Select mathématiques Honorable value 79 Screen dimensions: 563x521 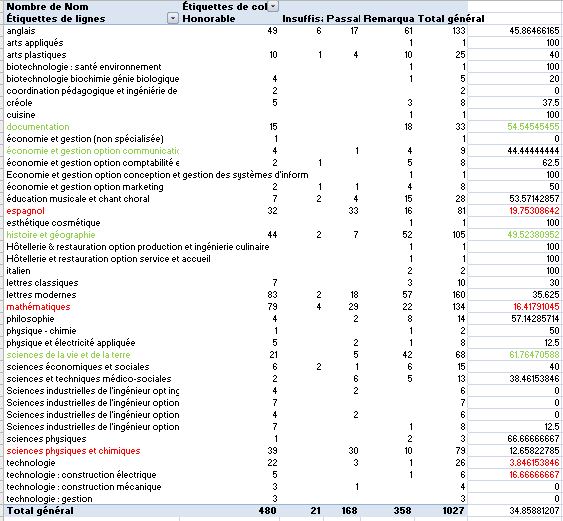[272, 307]
